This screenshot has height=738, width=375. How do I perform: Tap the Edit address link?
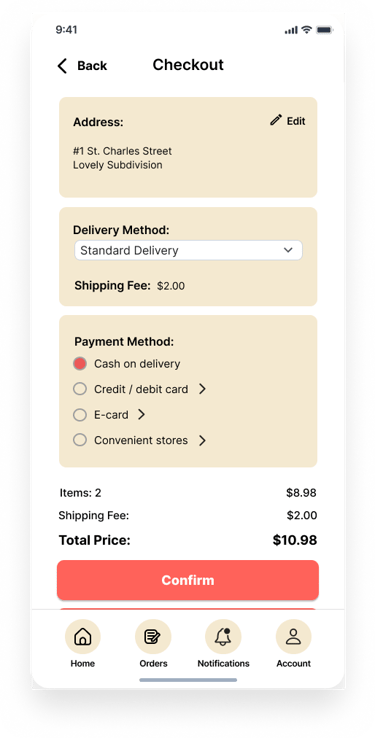click(296, 121)
